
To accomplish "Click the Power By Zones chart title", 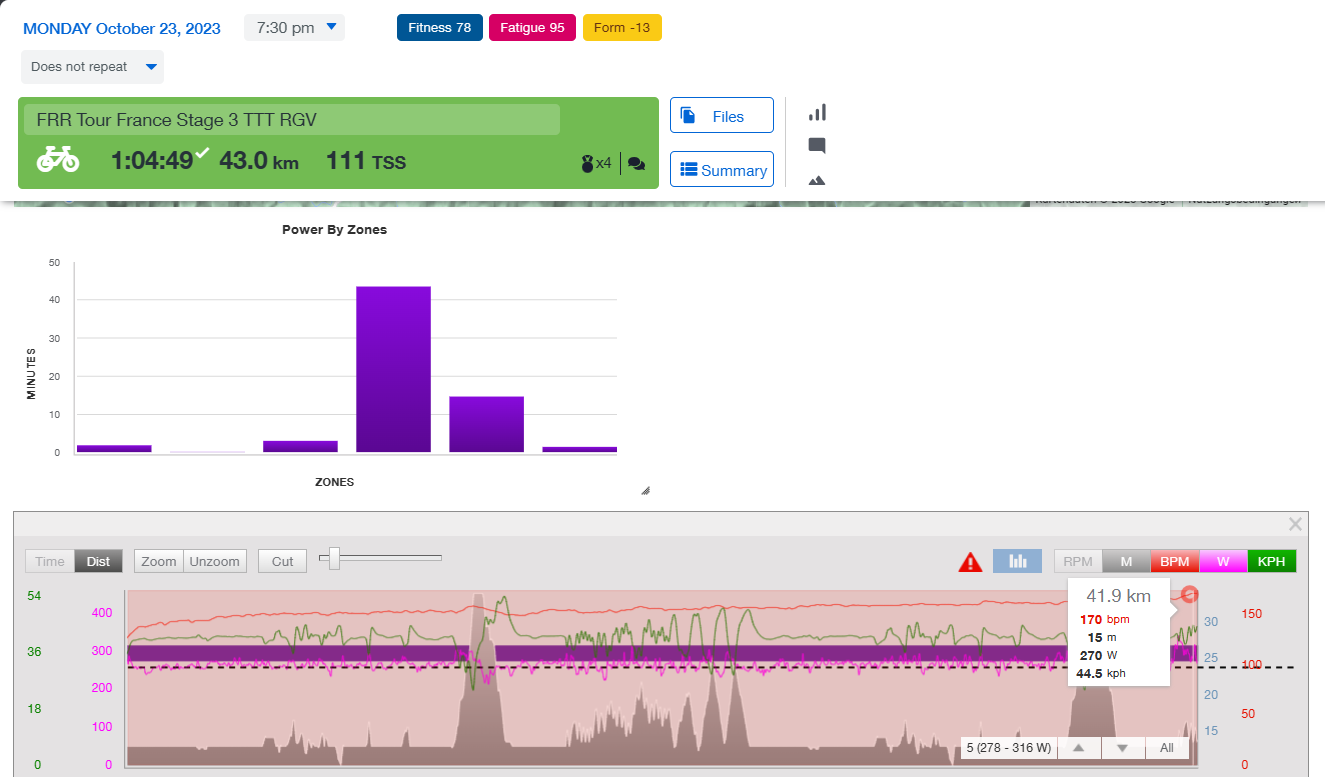I will 334,230.
